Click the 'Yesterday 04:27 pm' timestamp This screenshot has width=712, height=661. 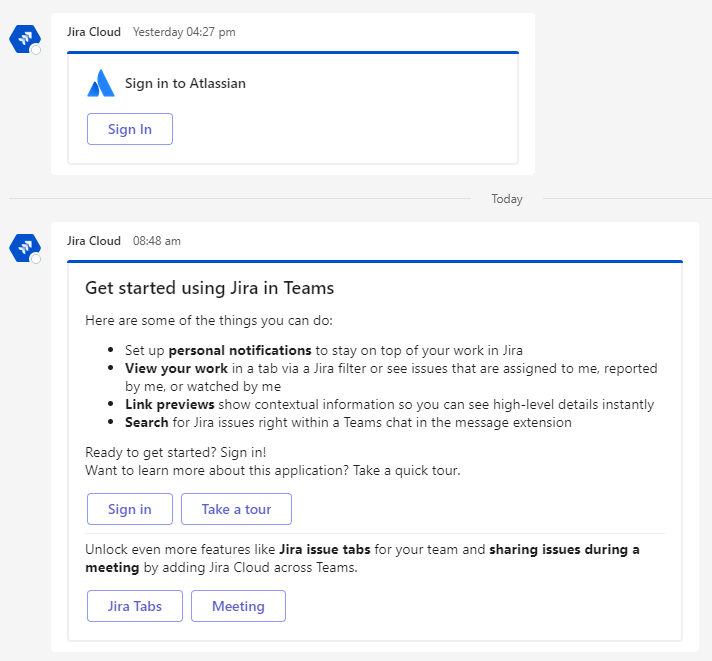(x=184, y=32)
